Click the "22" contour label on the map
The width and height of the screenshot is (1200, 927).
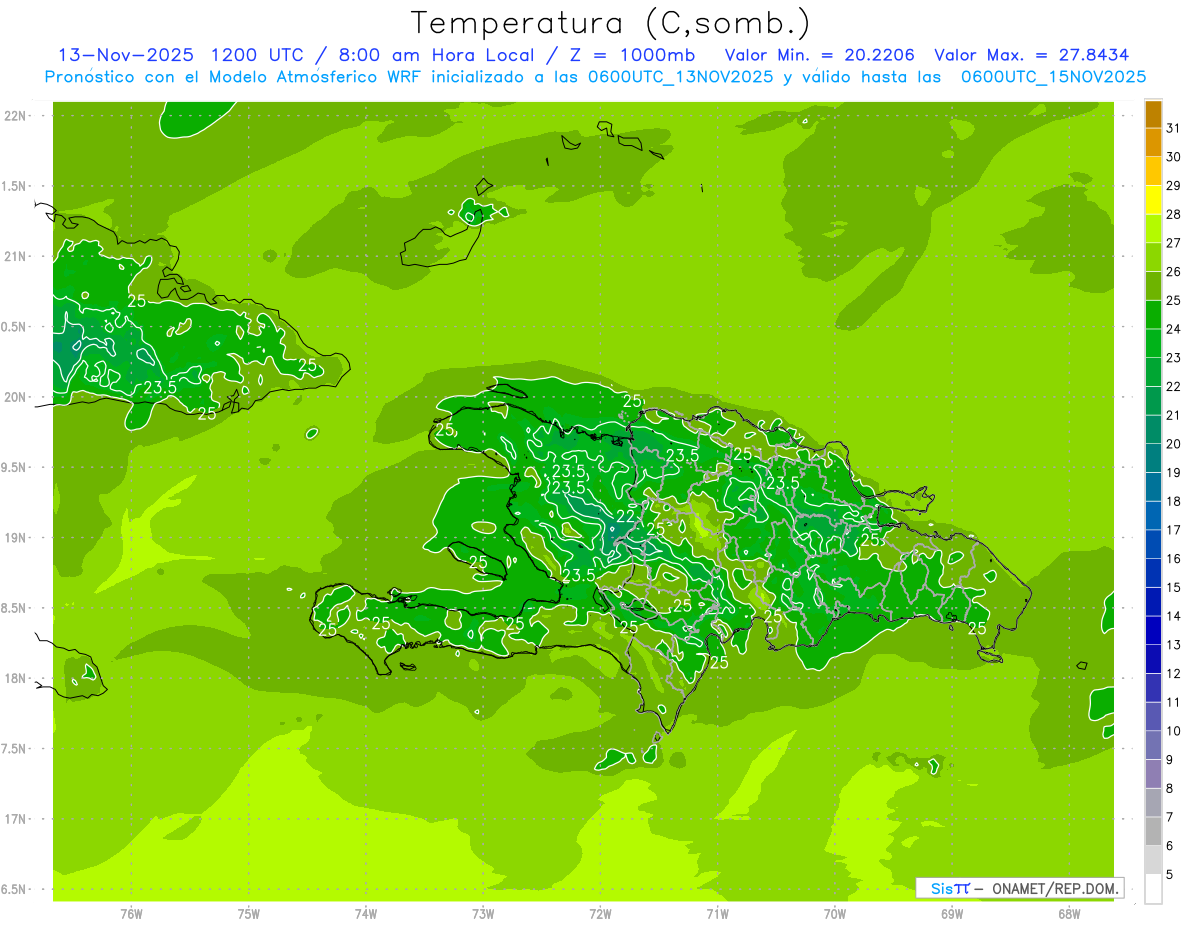626,516
